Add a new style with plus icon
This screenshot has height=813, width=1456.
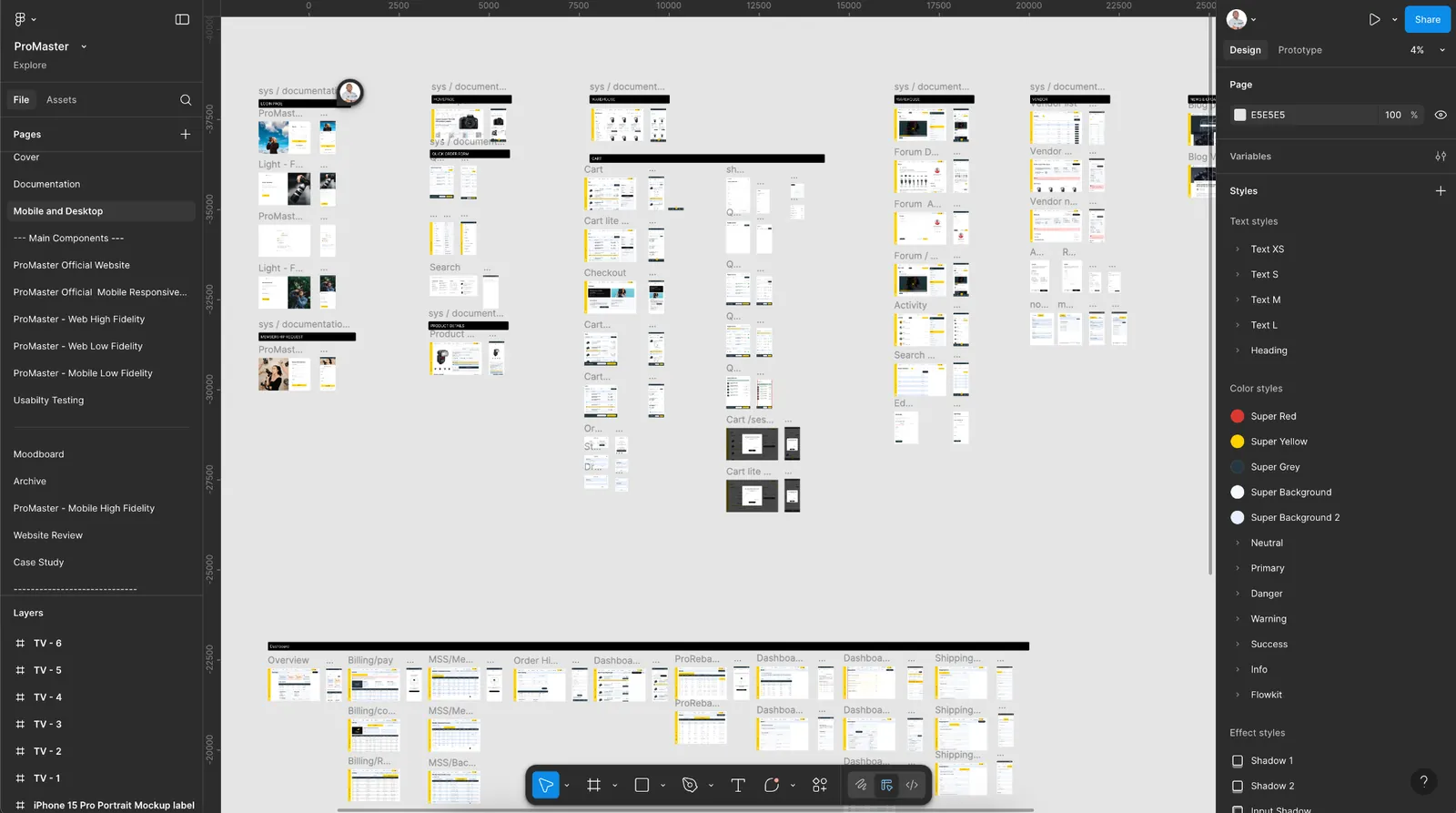(1441, 191)
